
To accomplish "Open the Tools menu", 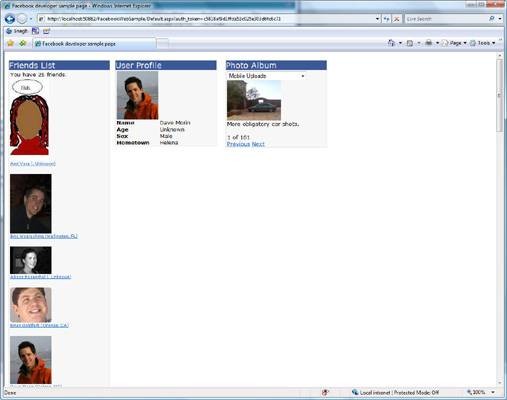I will 483,43.
